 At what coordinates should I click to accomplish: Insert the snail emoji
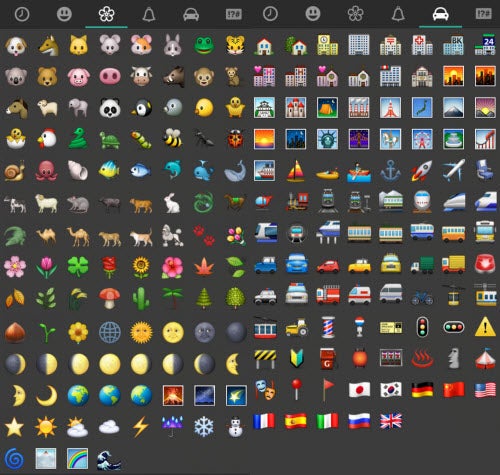point(15,171)
